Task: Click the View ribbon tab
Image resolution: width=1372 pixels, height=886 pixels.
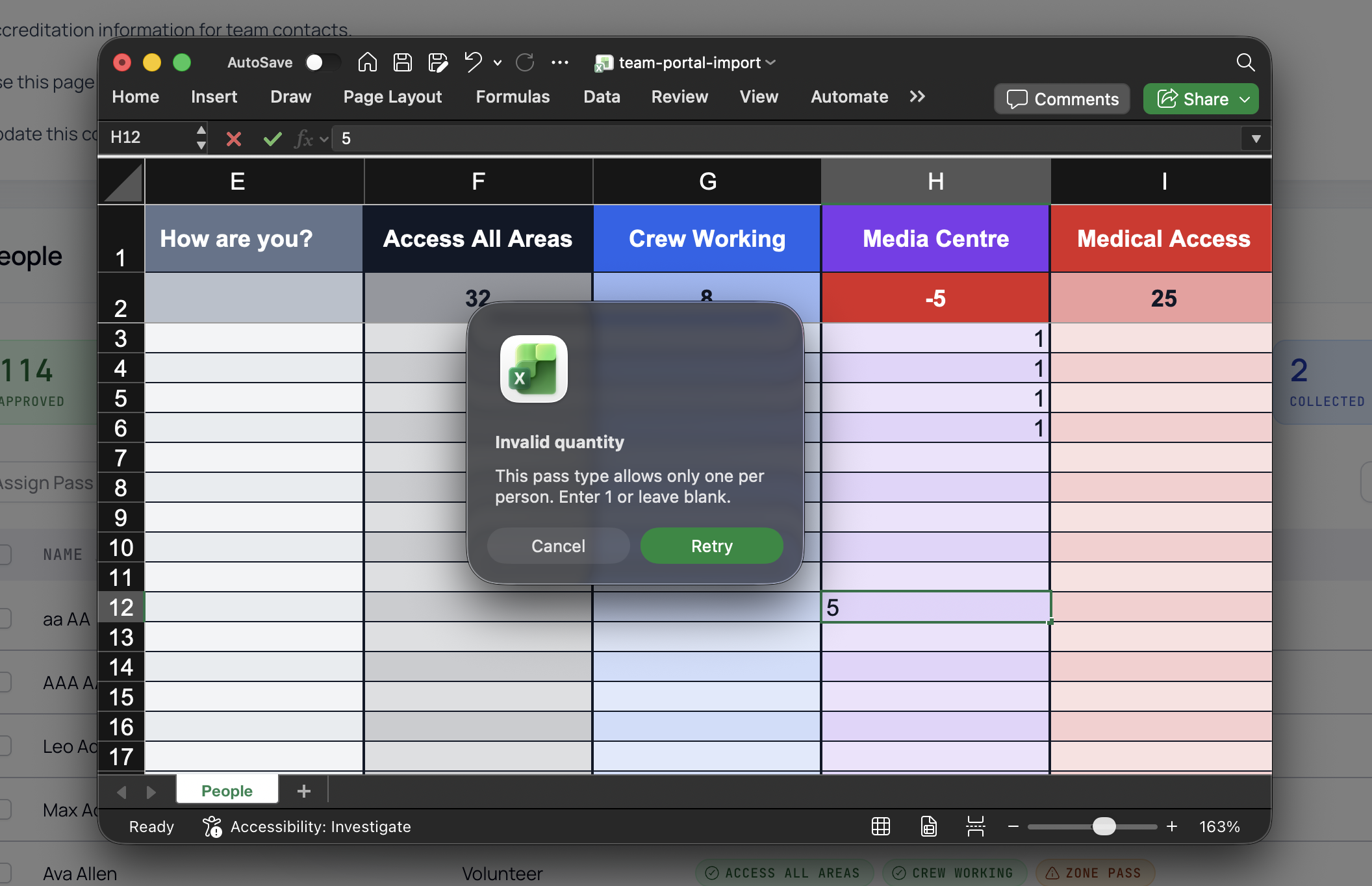Action: pyautogui.click(x=759, y=97)
